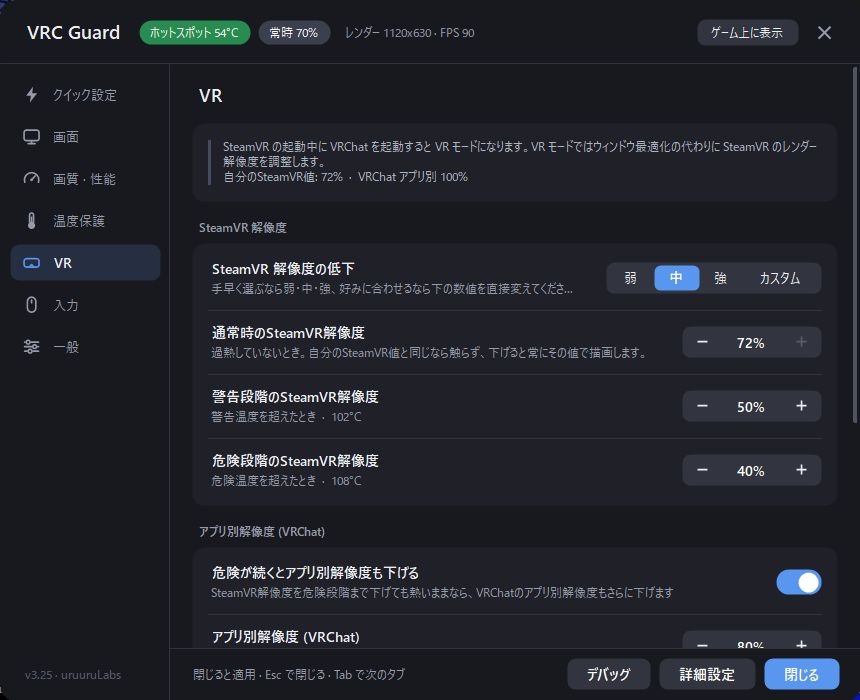Select 弱 resolution reduction preset

point(631,278)
